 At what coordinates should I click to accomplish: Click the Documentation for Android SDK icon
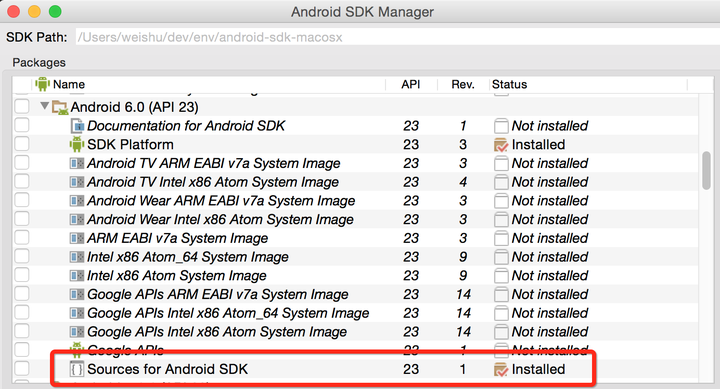(x=77, y=126)
